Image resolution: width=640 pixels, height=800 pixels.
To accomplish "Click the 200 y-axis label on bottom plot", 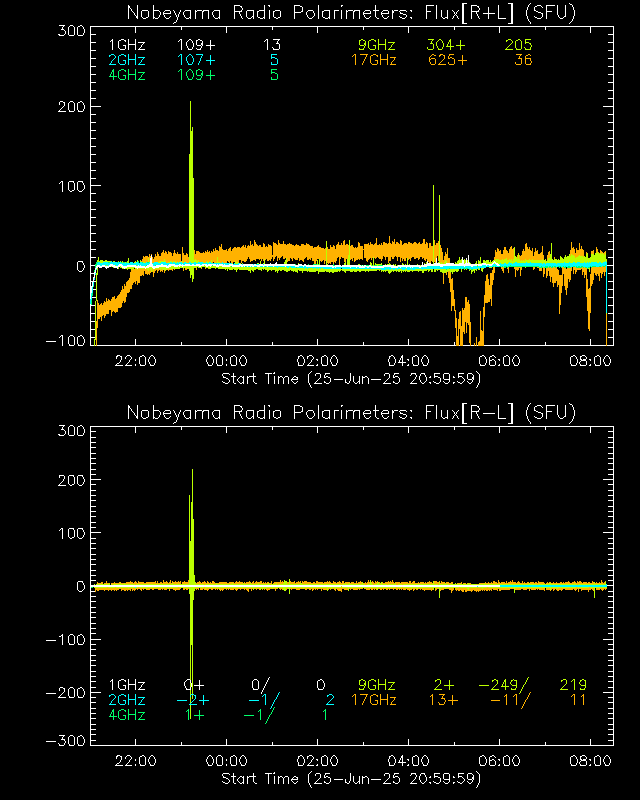I will (71, 480).
